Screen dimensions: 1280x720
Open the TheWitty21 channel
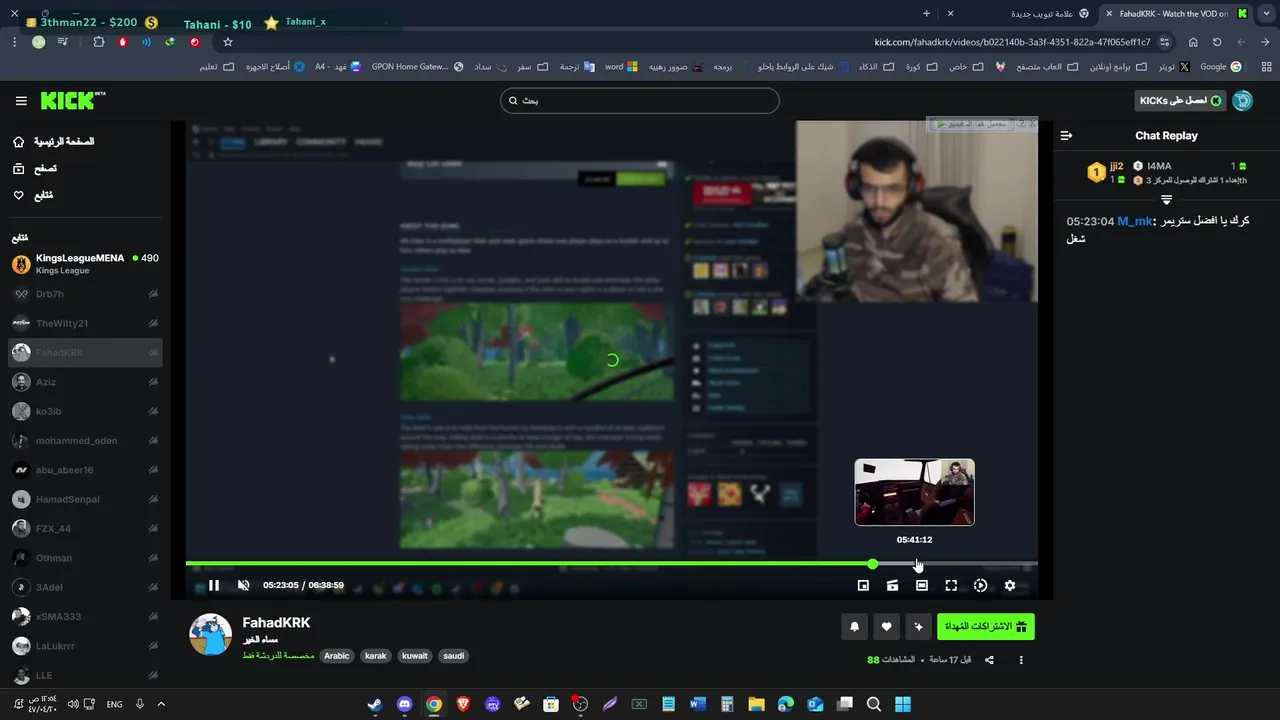pyautogui.click(x=85, y=323)
